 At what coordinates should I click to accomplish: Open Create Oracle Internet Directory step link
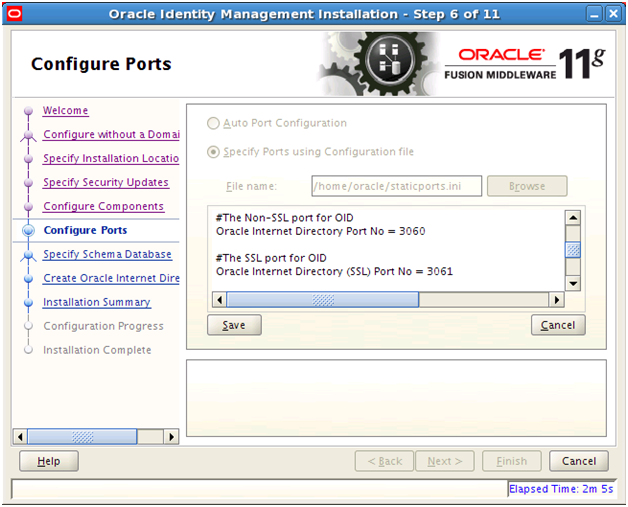[x=111, y=278]
